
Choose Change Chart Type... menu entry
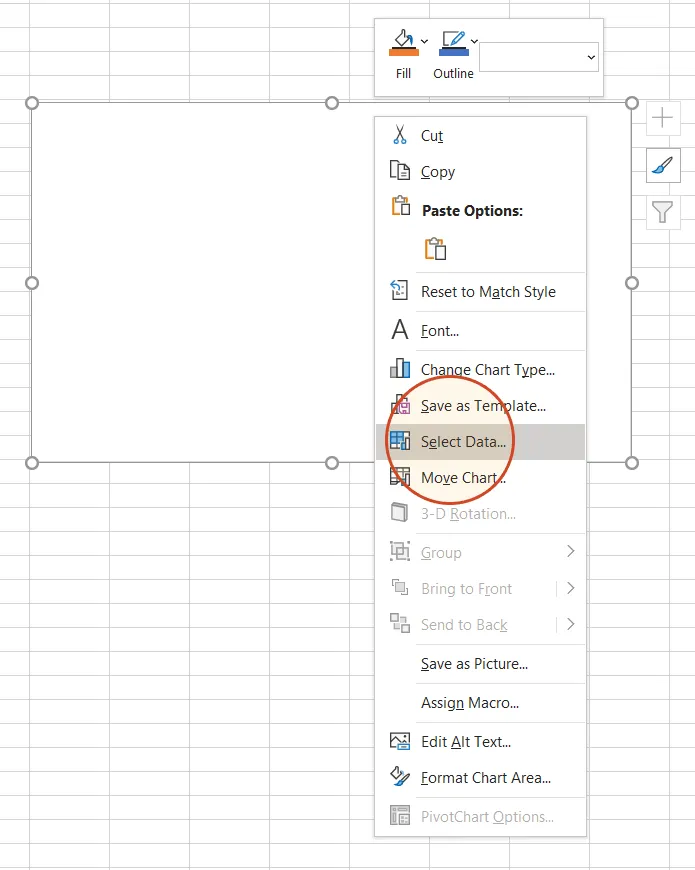[x=487, y=369]
